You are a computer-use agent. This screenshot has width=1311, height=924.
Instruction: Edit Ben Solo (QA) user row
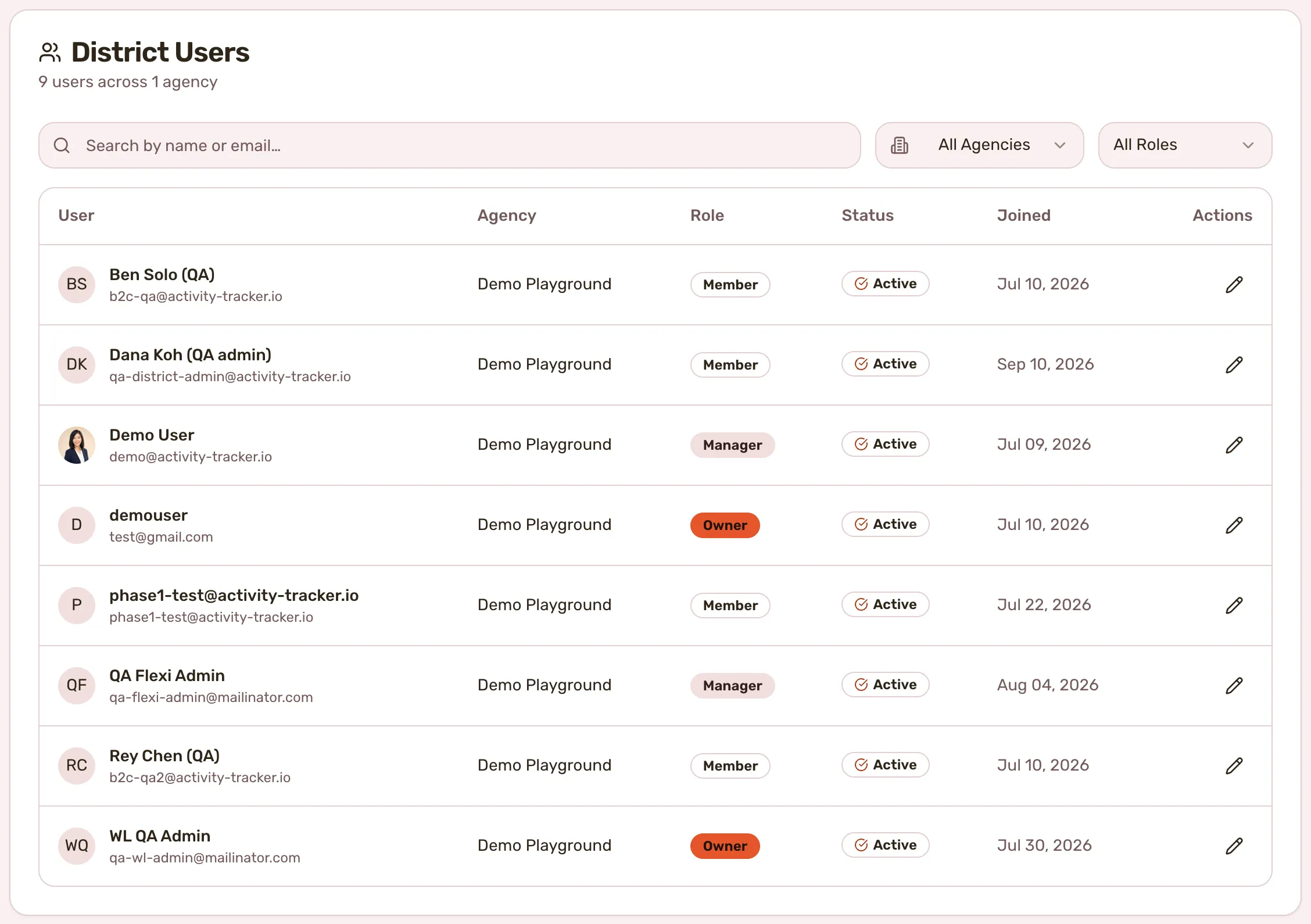pyautogui.click(x=1234, y=285)
